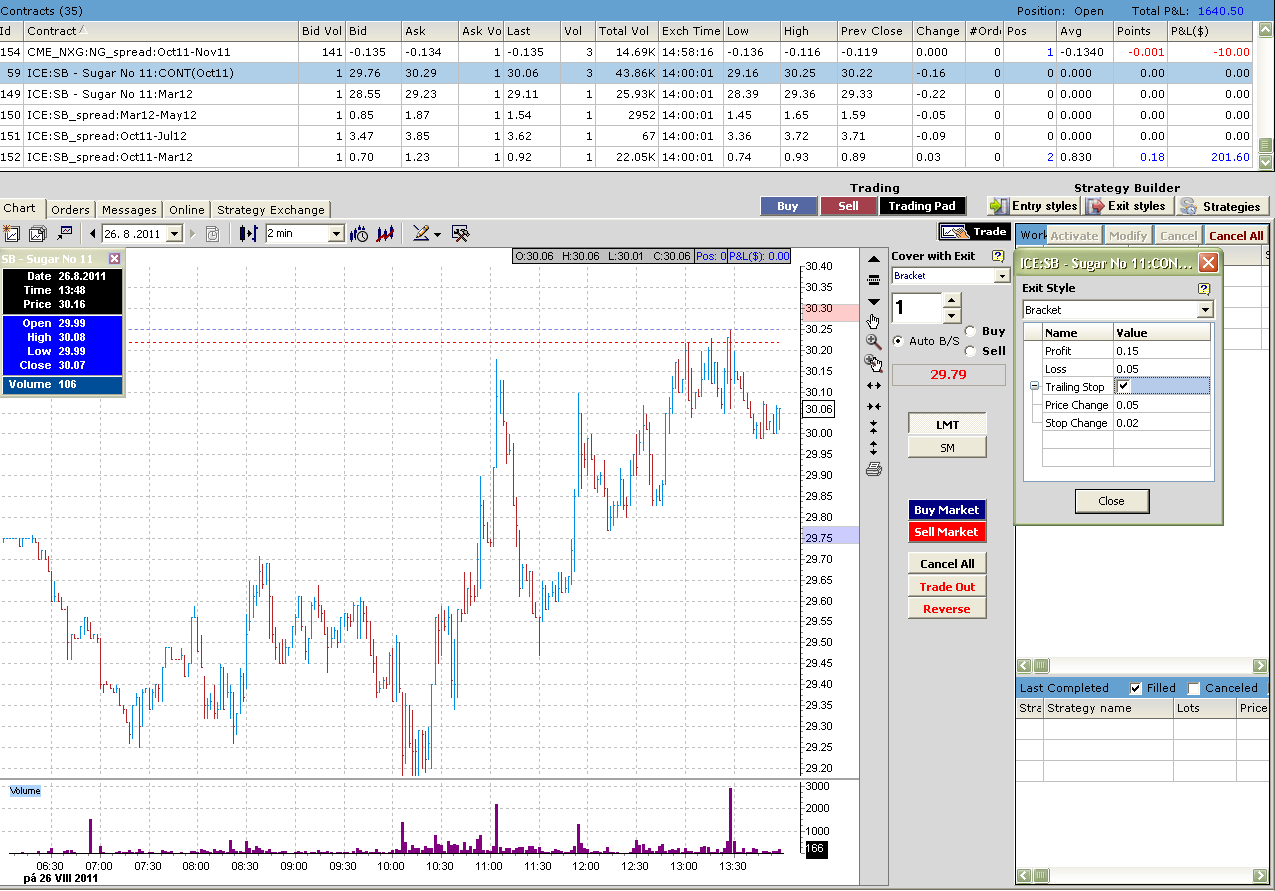Toggle the Trailing Stop checkbox

click(x=1124, y=387)
